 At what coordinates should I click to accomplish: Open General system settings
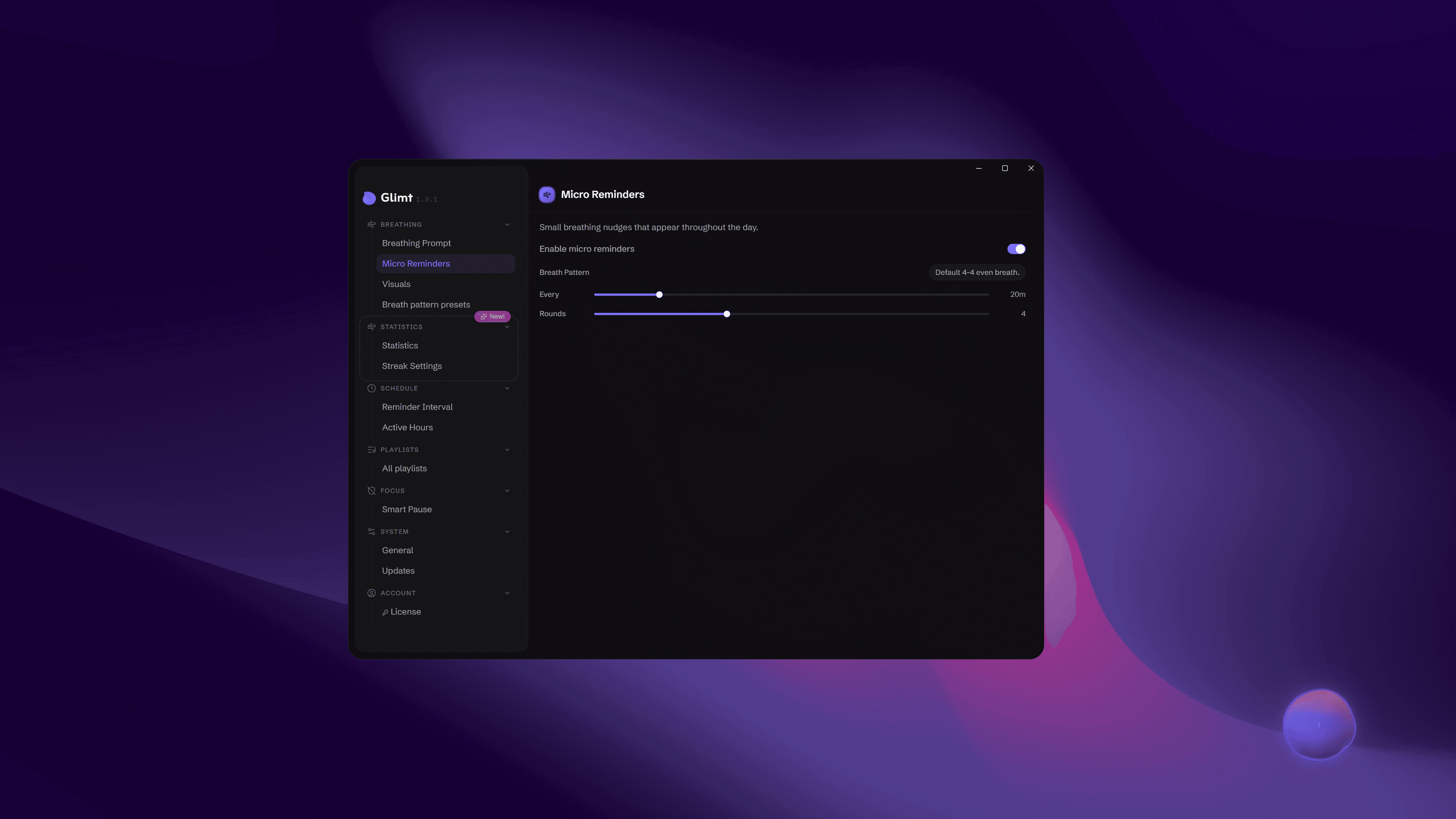coord(446,551)
